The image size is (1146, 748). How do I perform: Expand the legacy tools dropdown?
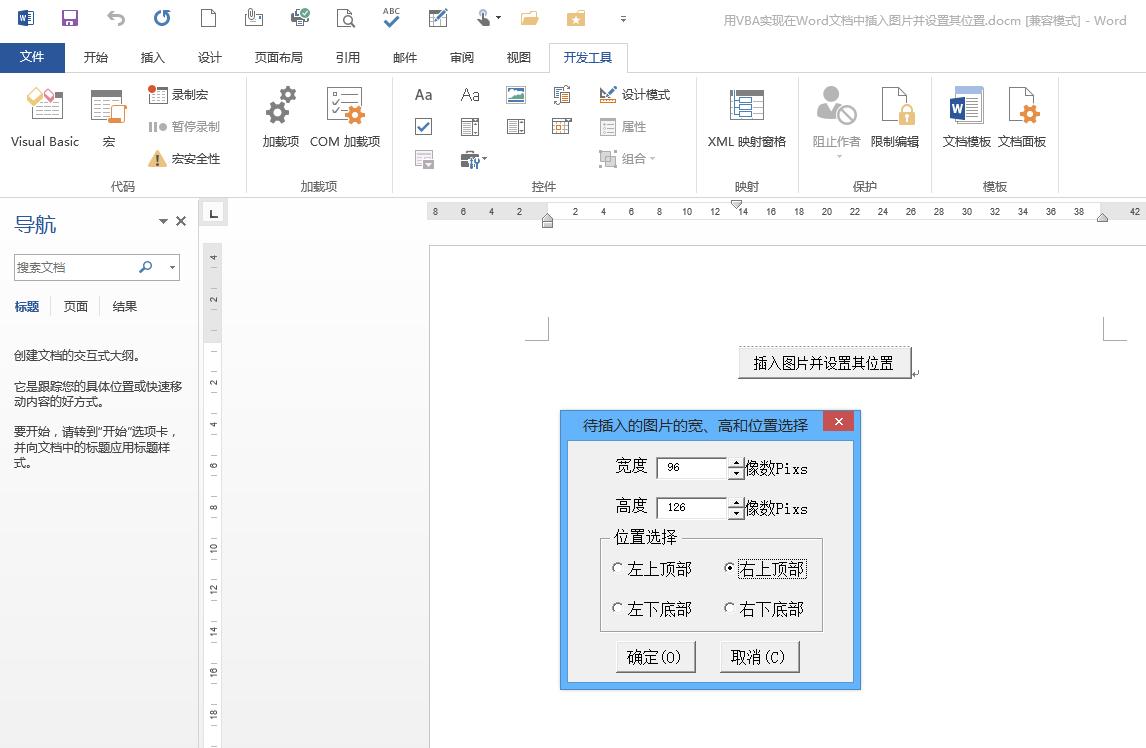point(484,160)
